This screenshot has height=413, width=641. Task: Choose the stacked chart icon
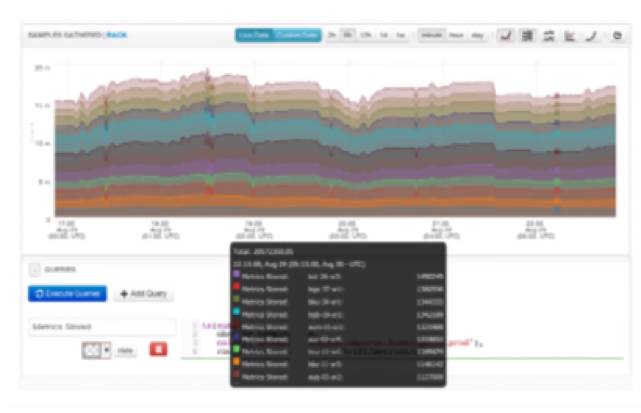tap(527, 36)
